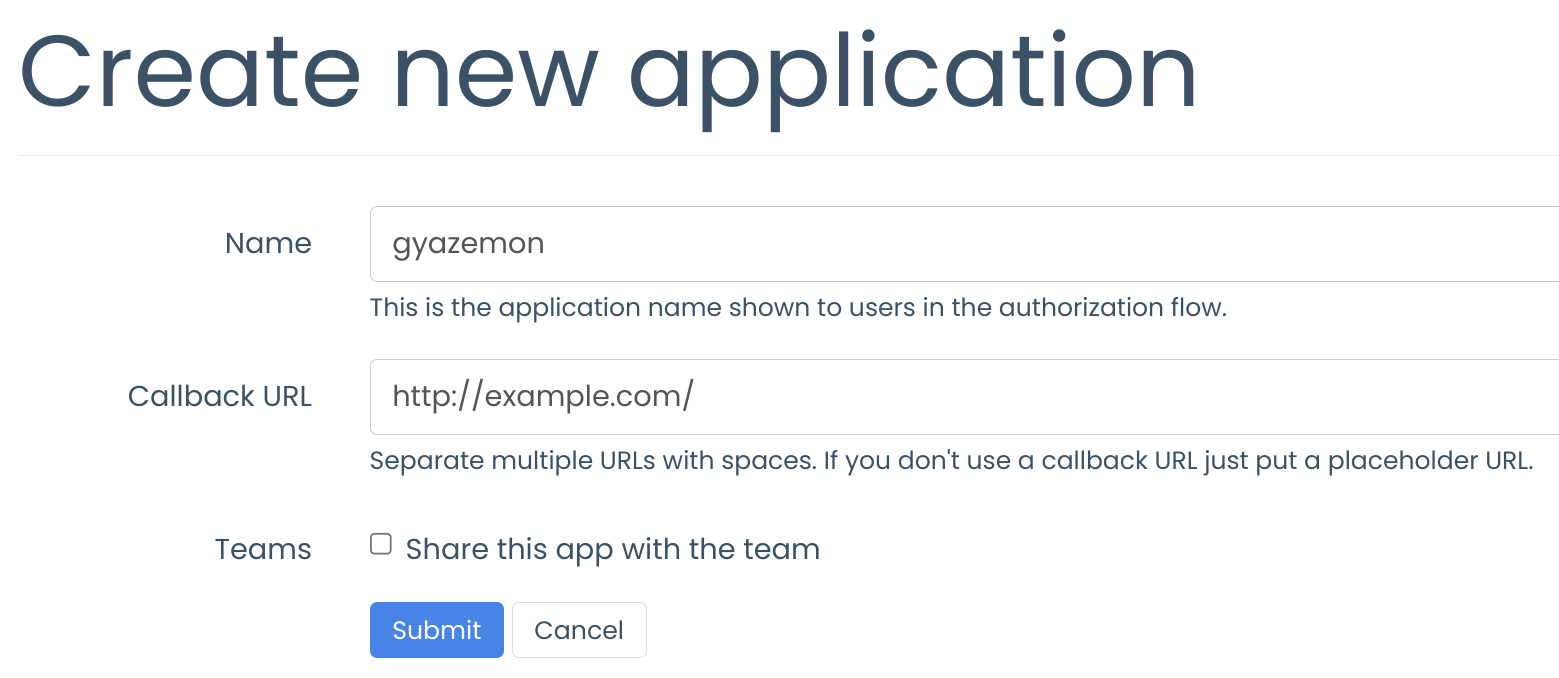Click the Name field label
Screen dimensions: 1559x678
(268, 244)
